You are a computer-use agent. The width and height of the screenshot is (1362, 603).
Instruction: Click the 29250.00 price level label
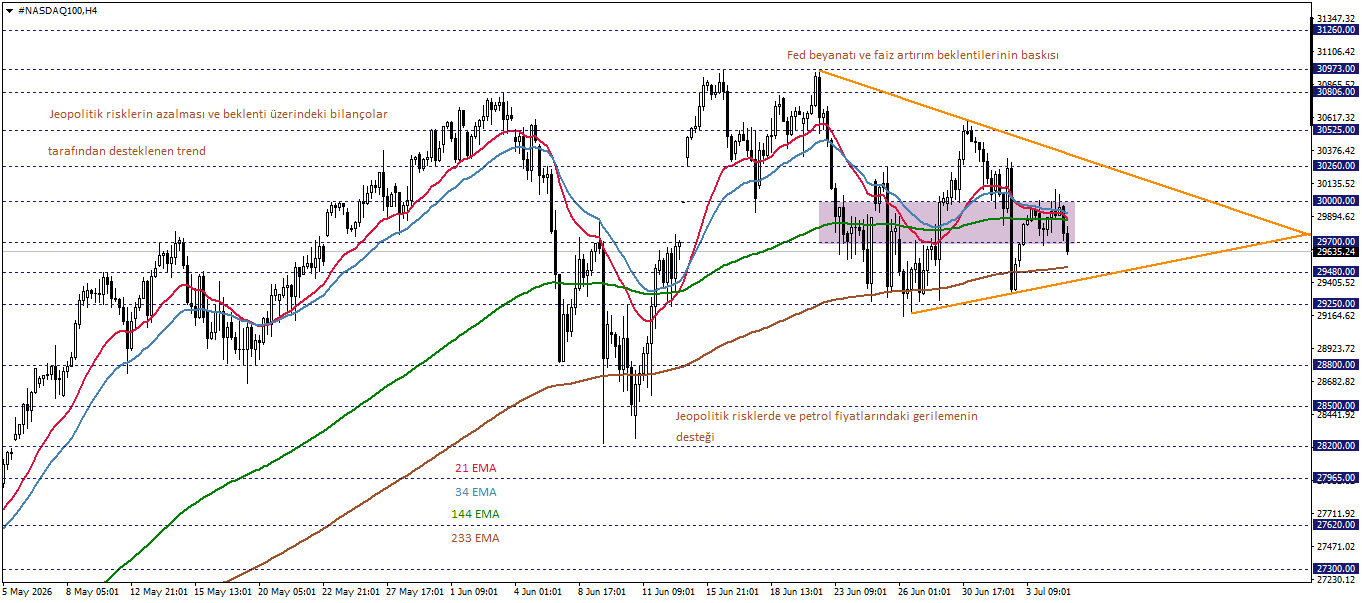[1337, 302]
